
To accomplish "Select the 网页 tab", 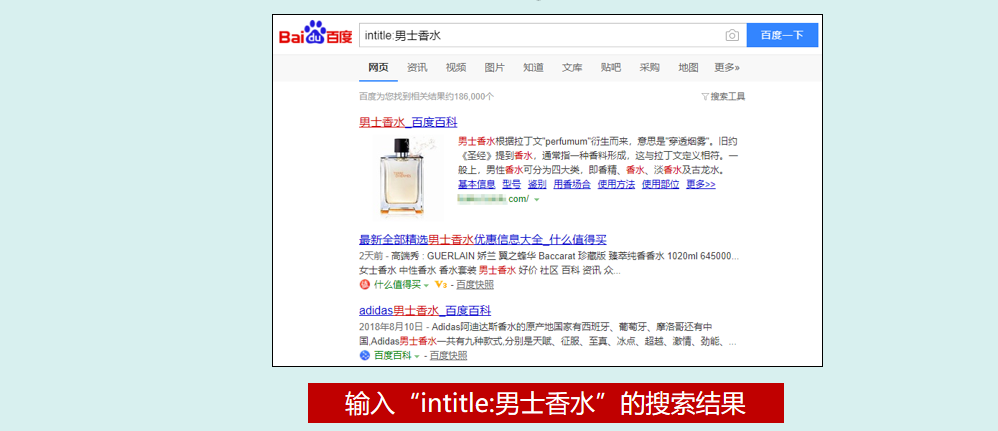I will click(x=378, y=67).
